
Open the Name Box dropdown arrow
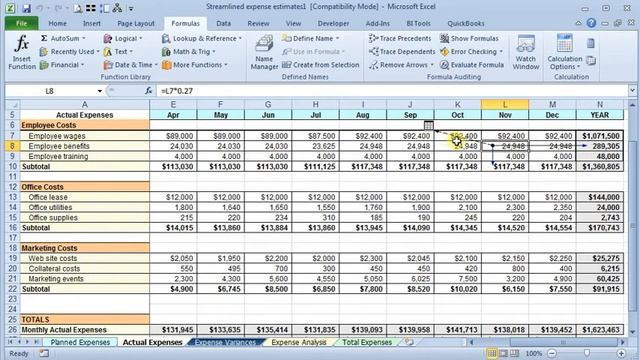(x=99, y=91)
